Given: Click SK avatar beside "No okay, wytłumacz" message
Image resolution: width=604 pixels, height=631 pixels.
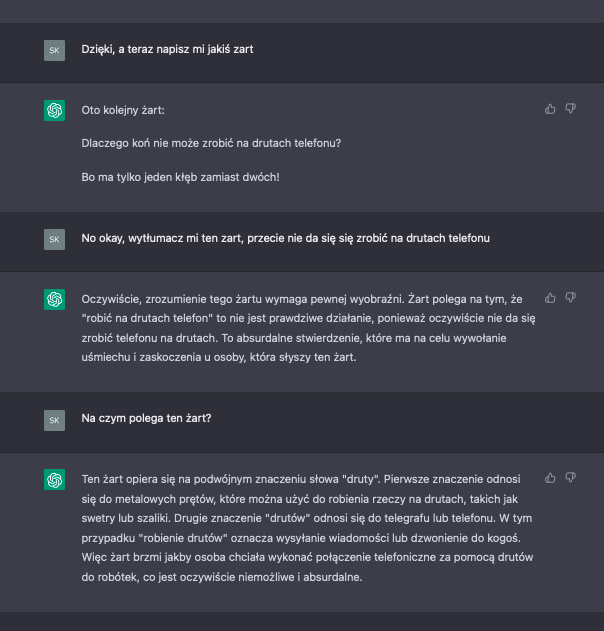Looking at the screenshot, I should [55, 238].
